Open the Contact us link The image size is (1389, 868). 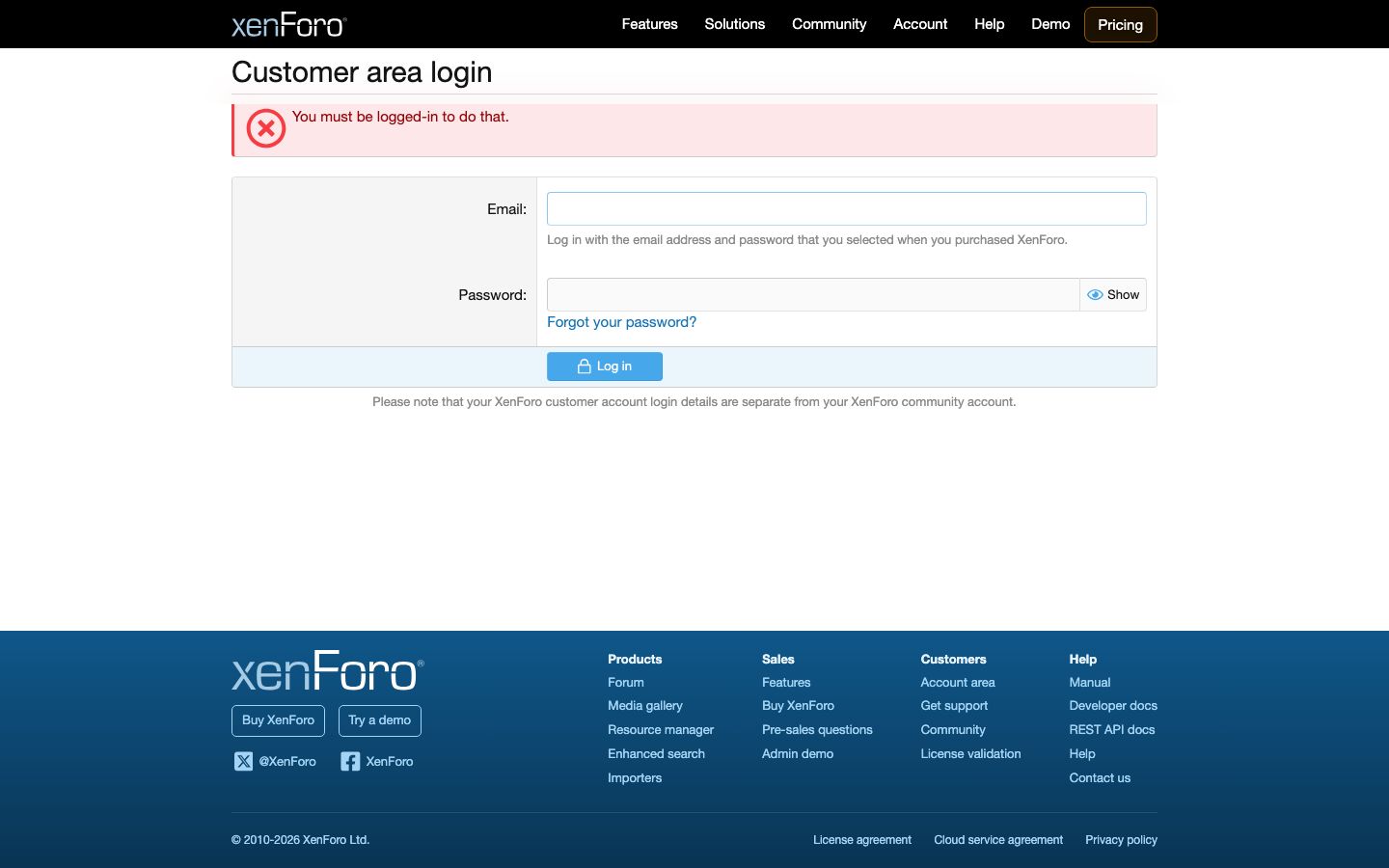pyautogui.click(x=1100, y=778)
